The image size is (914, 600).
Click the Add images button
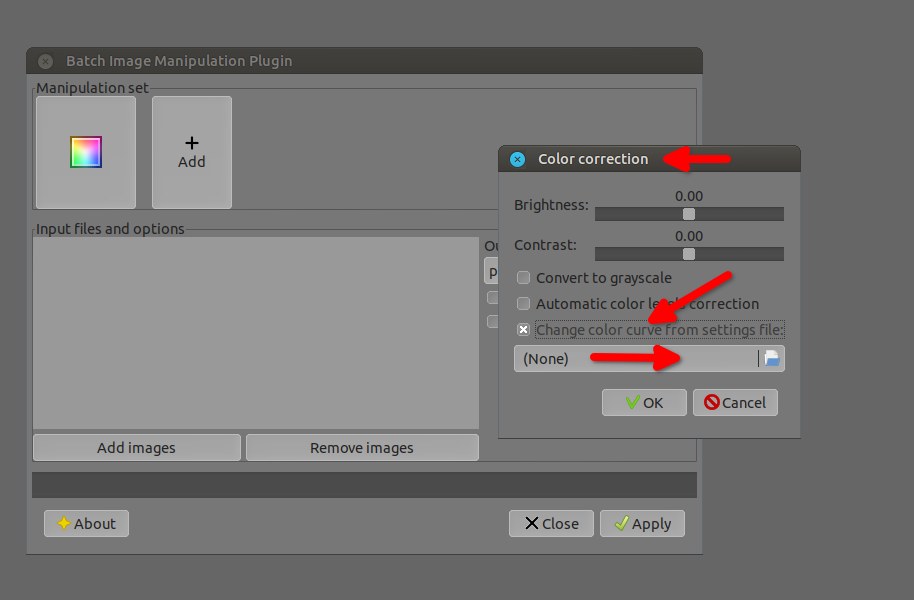coord(136,447)
